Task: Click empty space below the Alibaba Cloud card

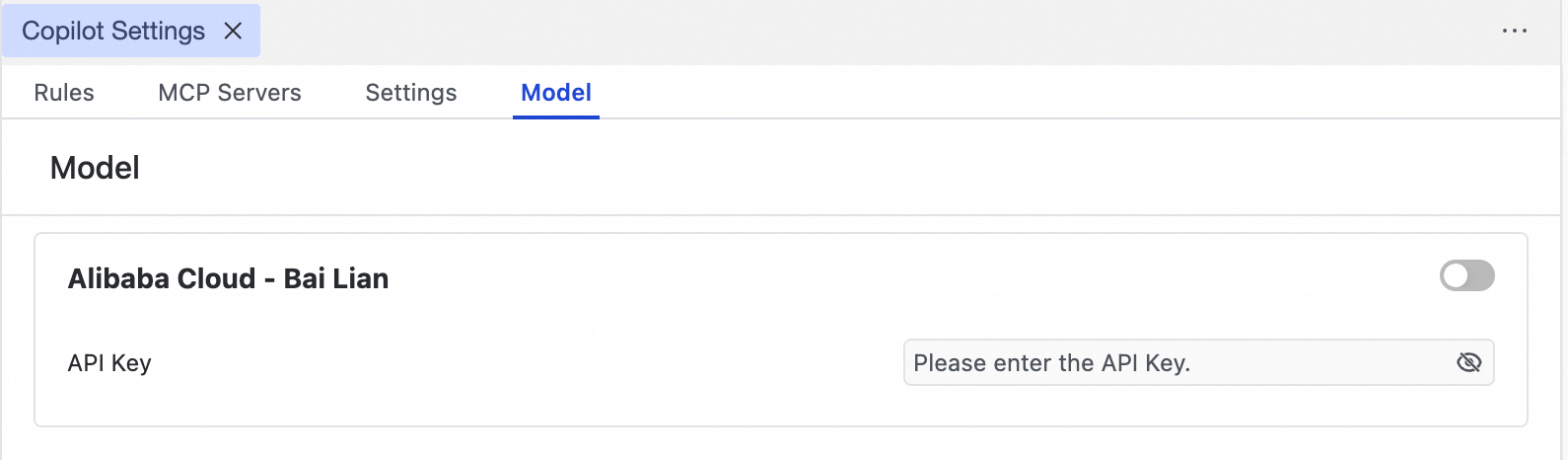Action: (789, 444)
